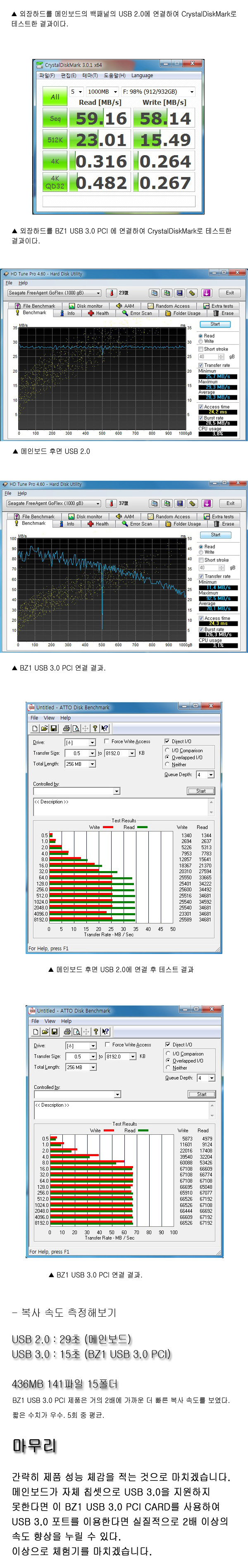Screen dimensions: 248x1568
Task: Click the Save icon in the lower ATTO toolbar
Action: click(54, 1032)
